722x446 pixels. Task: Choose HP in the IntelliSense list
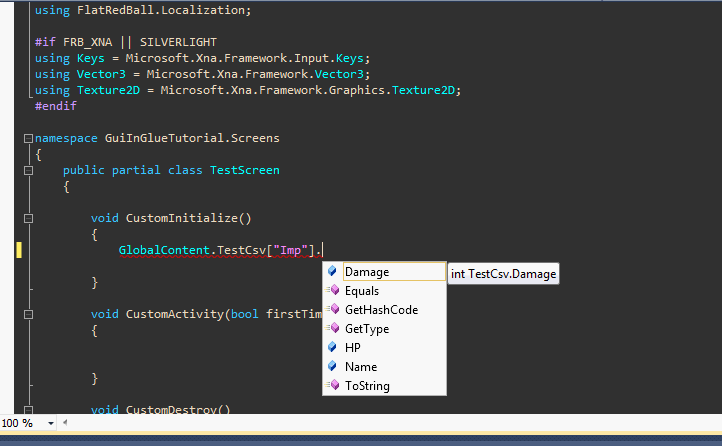(353, 348)
